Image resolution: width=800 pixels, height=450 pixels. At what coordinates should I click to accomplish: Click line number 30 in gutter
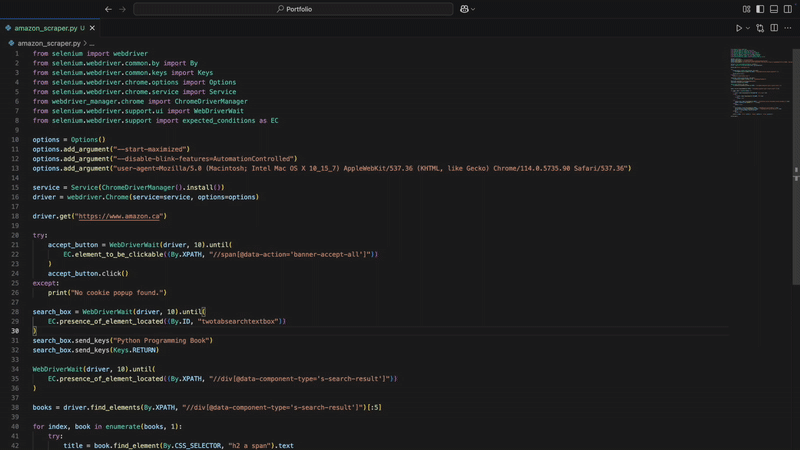pos(15,331)
